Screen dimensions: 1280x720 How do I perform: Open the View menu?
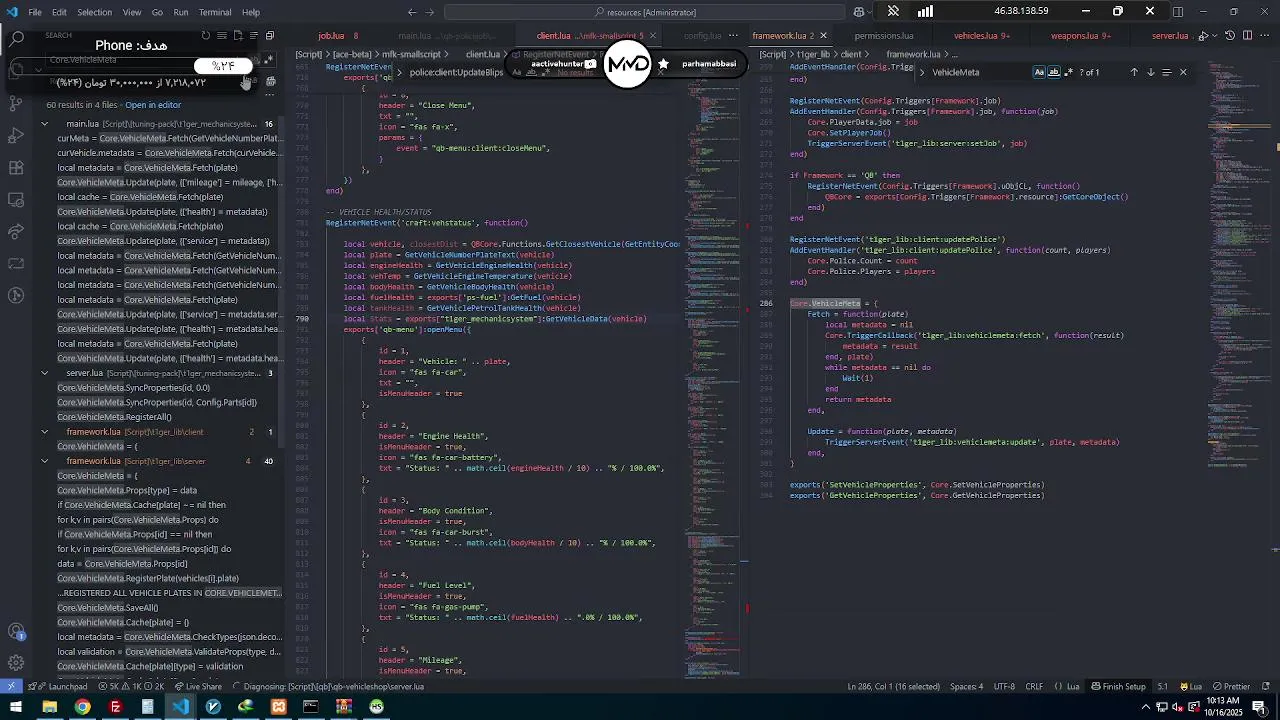click(x=132, y=12)
